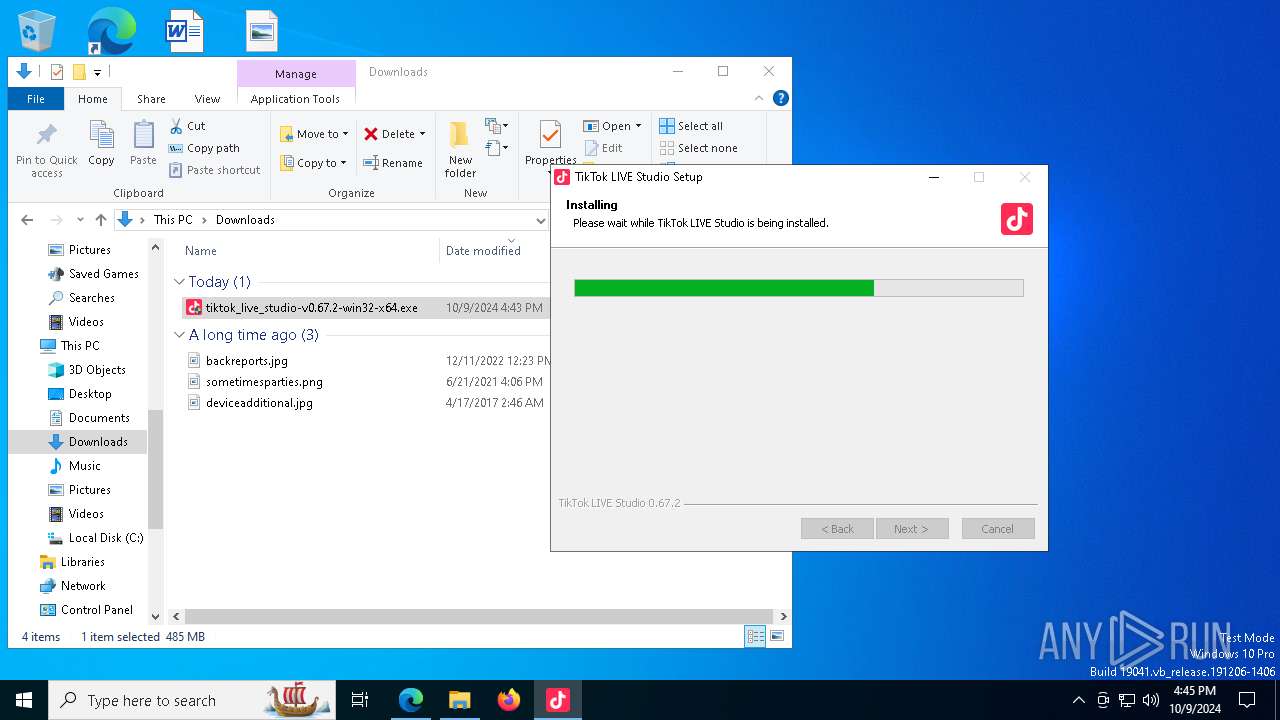The height and width of the screenshot is (720, 1280).
Task: Open the Easy access dropdown icon
Action: click(x=497, y=148)
